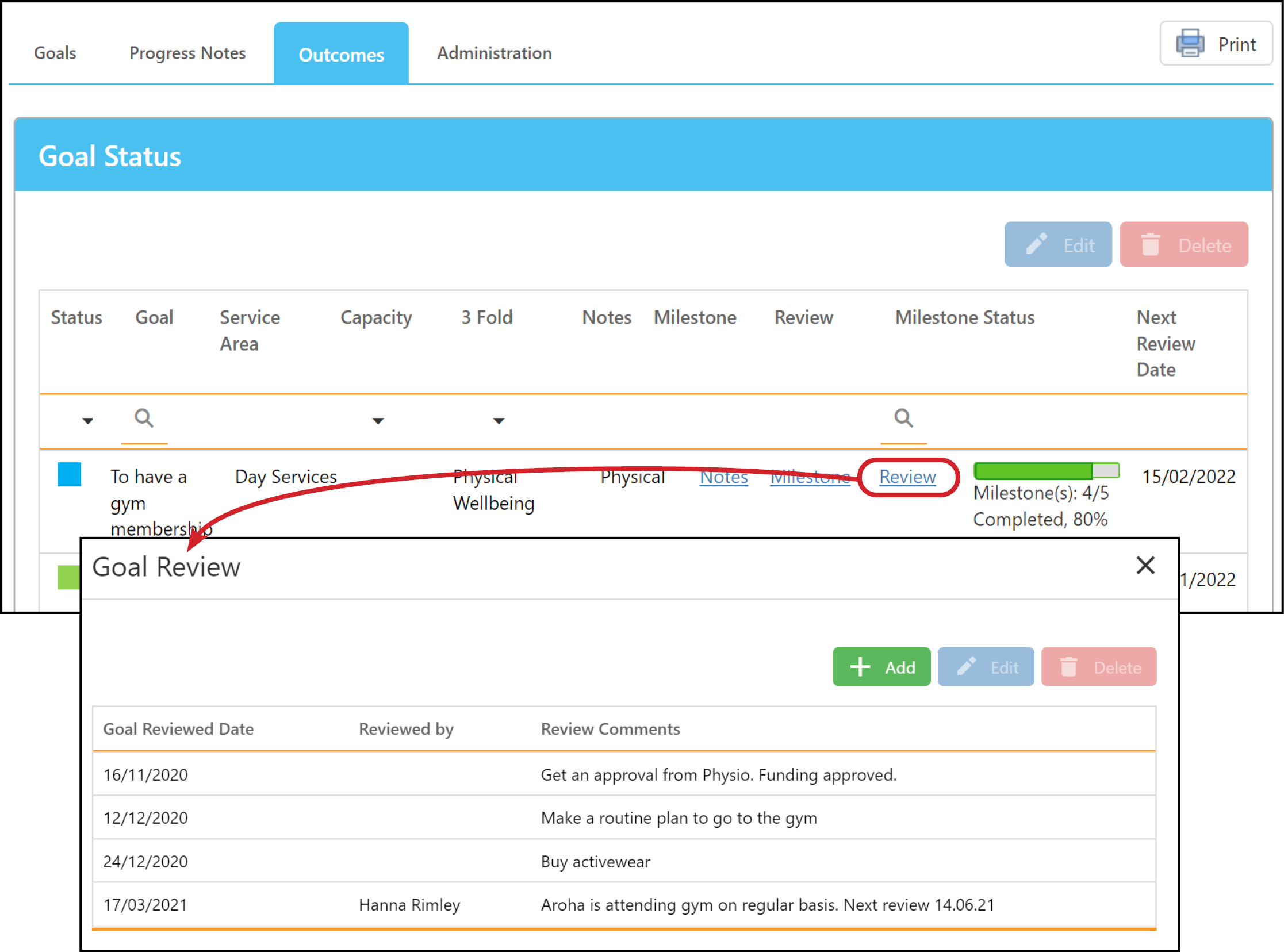Switch to Progress Notes tab
Screen dimensions: 1284x952
[x=187, y=53]
